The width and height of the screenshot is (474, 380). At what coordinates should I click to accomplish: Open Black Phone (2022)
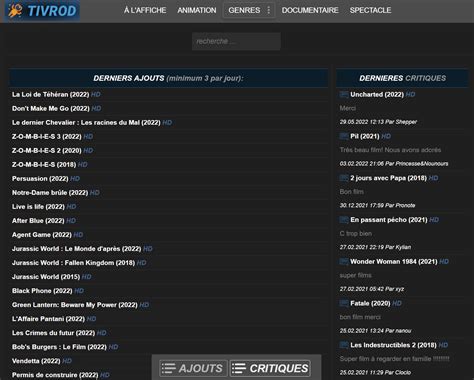[42, 290]
